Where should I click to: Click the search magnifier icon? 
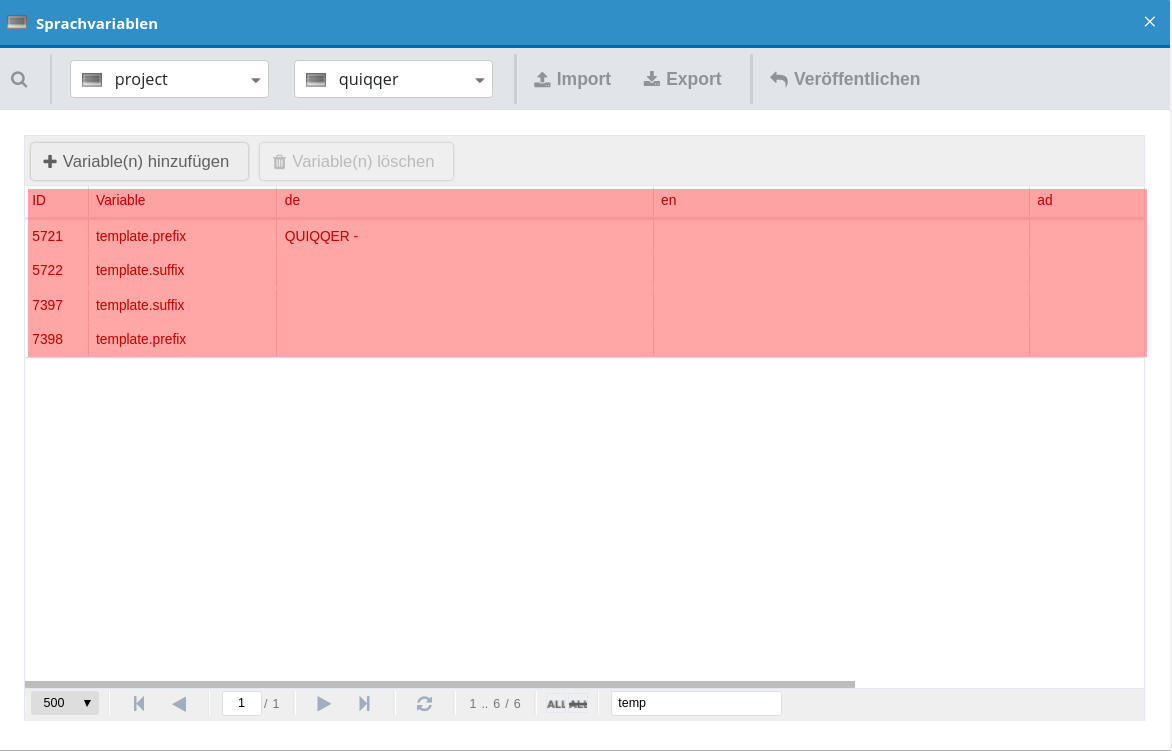[x=19, y=79]
